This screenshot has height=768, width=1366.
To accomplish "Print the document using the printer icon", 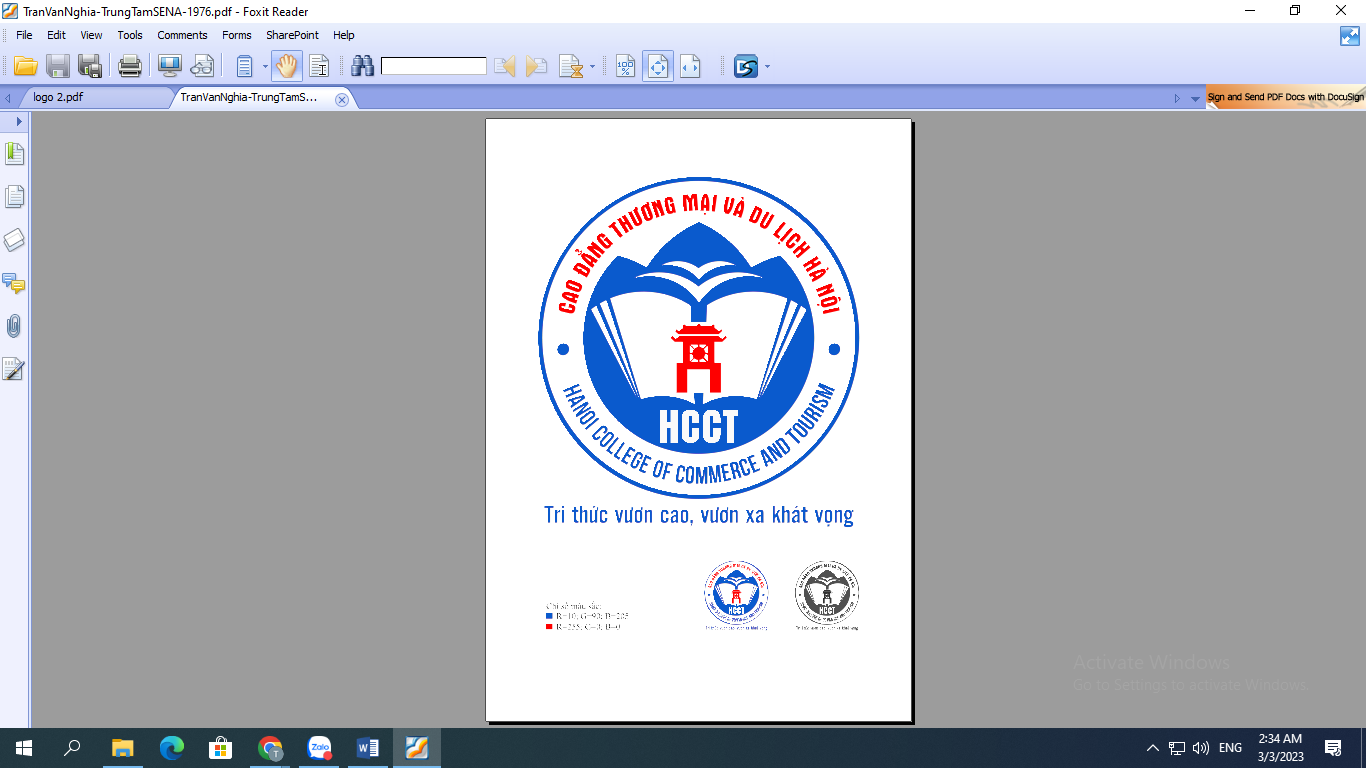I will pyautogui.click(x=130, y=67).
